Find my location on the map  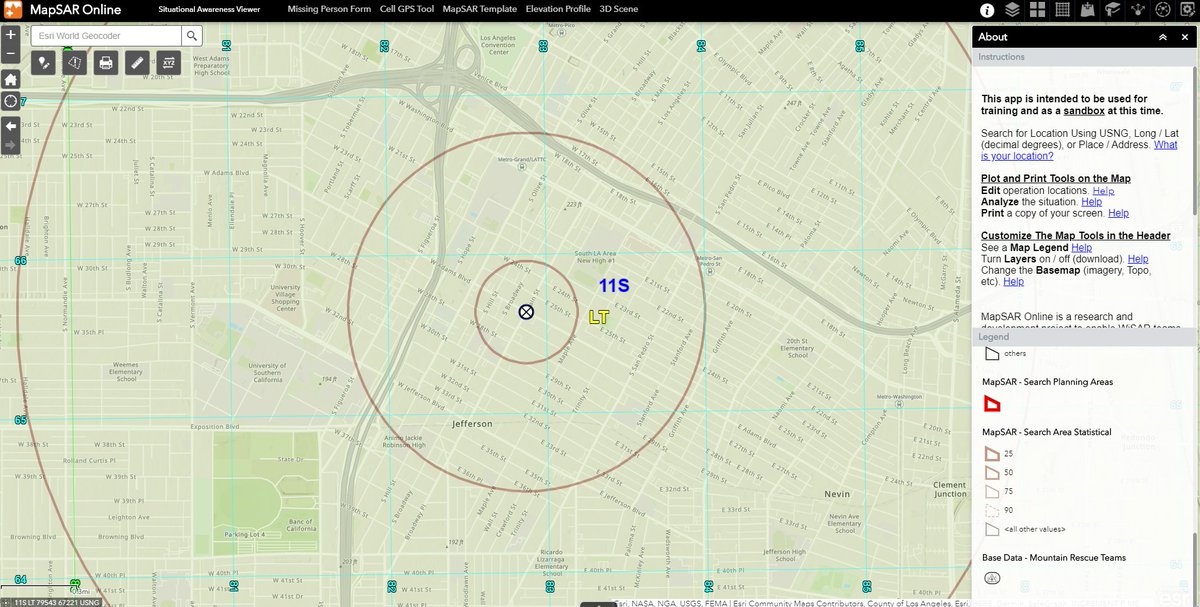click(10, 101)
